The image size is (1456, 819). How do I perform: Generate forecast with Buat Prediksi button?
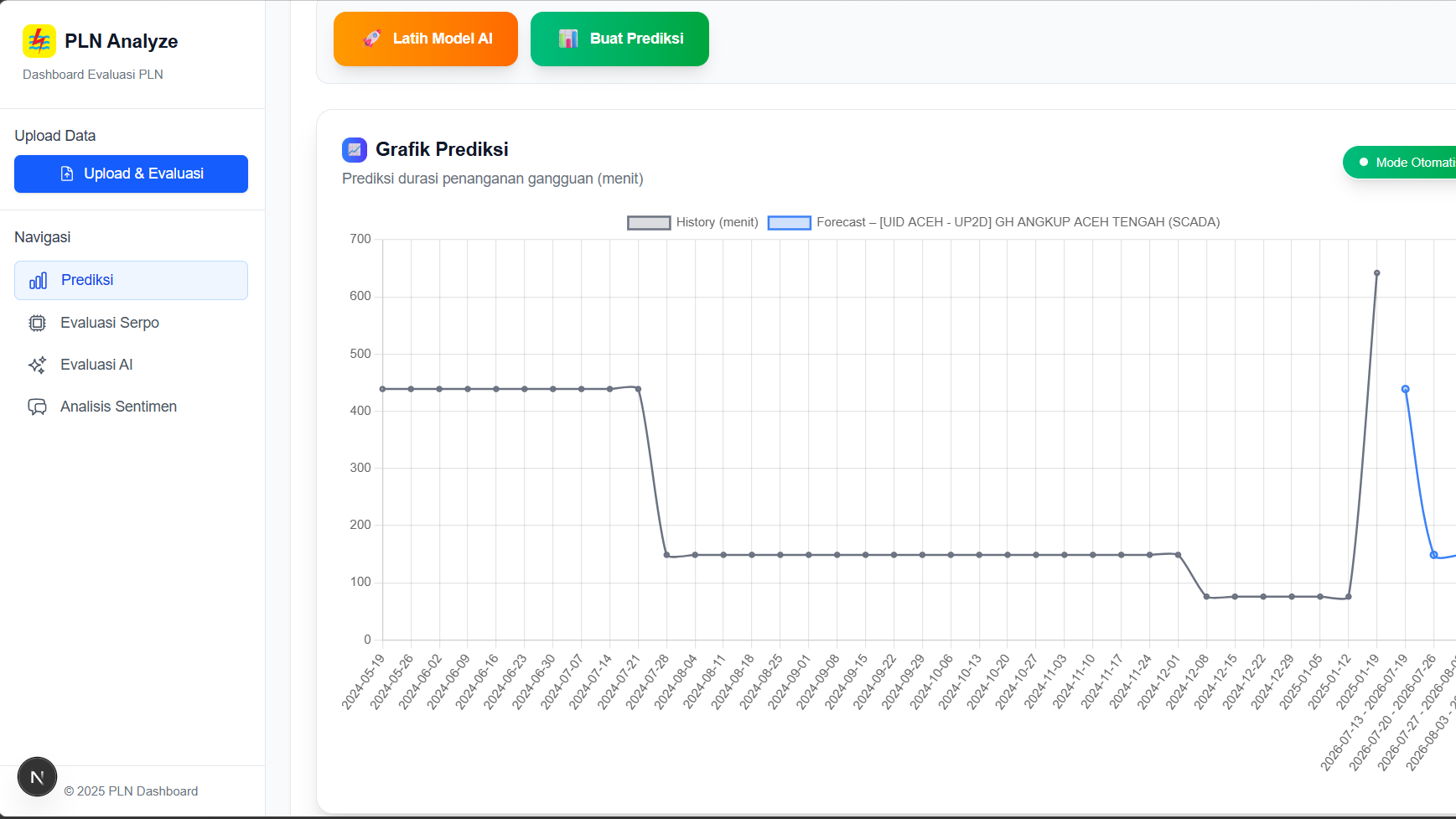619,39
